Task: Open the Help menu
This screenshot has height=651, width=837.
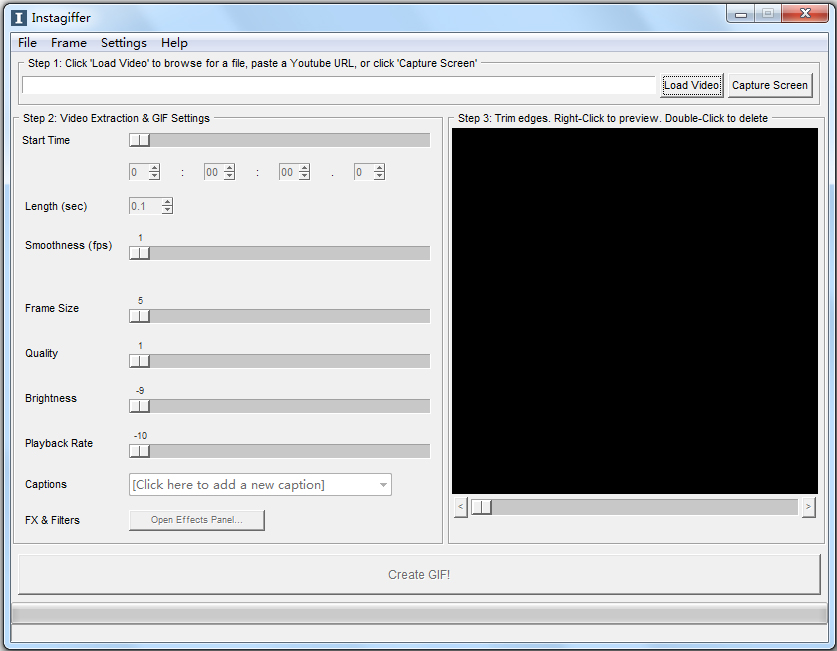Action: point(174,43)
